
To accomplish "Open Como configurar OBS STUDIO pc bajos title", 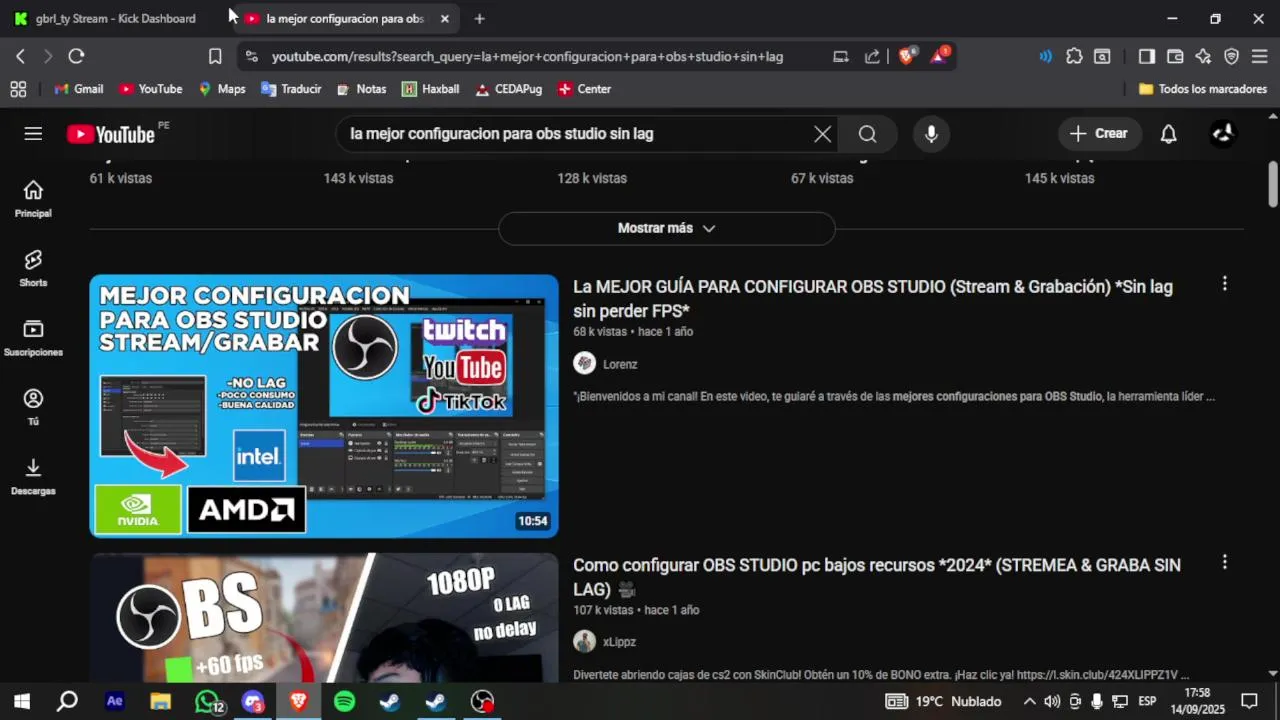I will pos(877,577).
